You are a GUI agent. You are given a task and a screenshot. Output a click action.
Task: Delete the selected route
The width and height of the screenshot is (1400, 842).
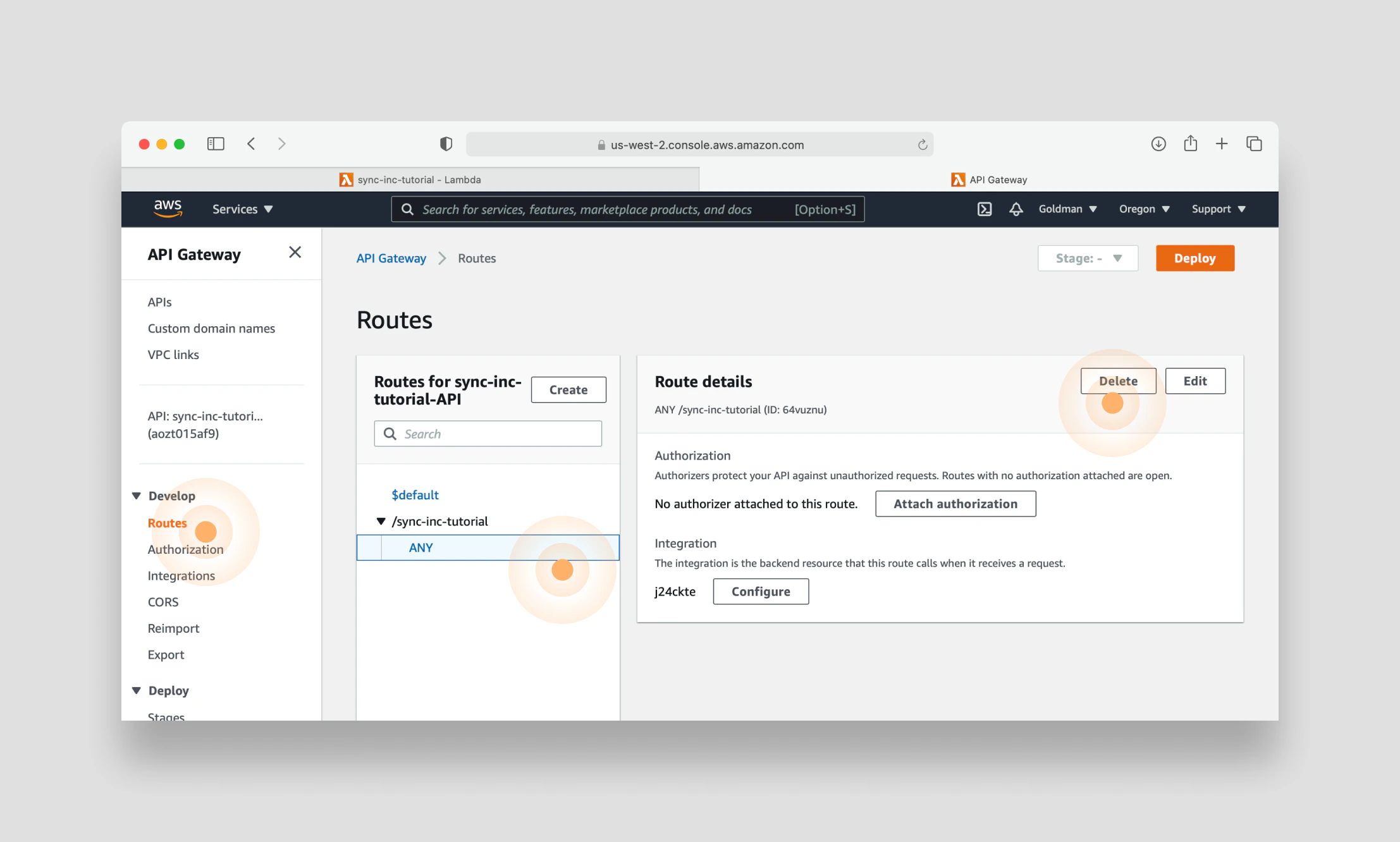click(1118, 381)
